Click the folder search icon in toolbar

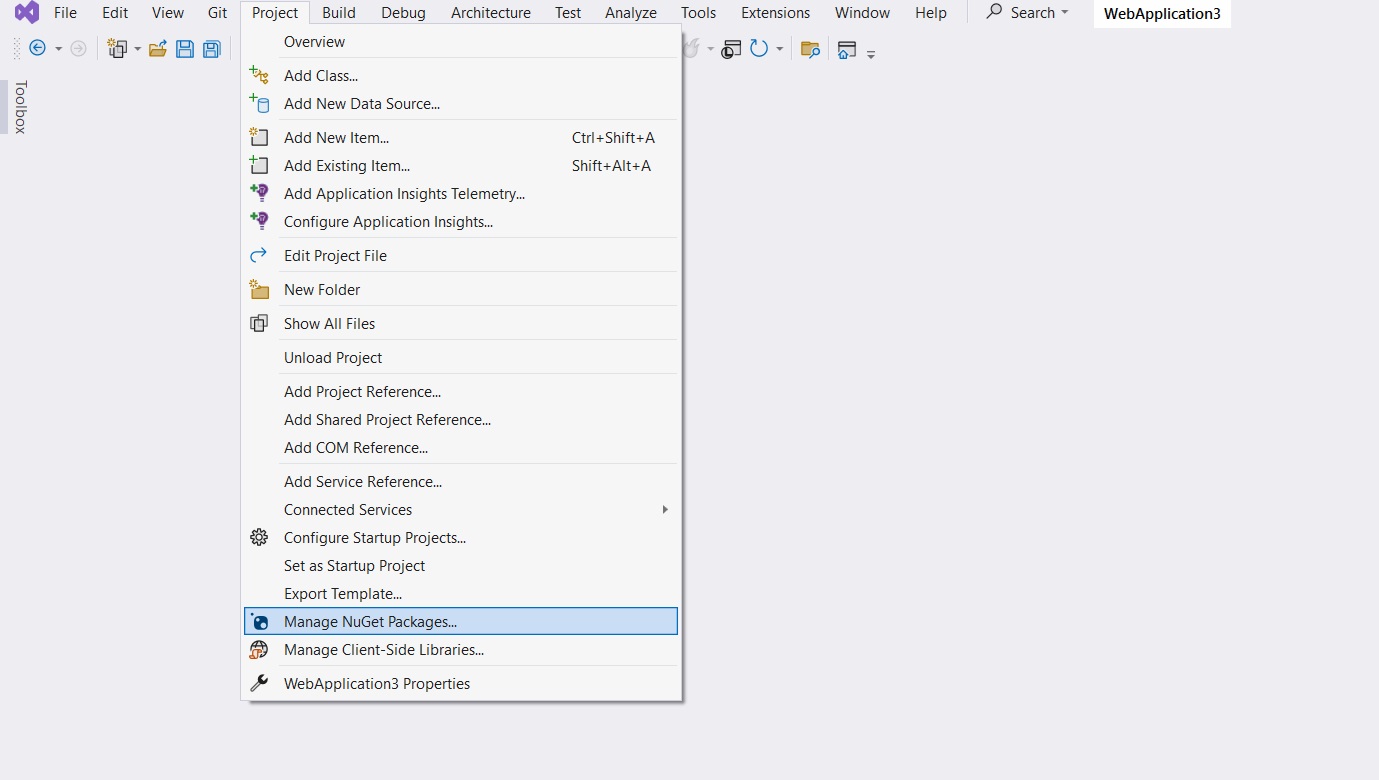810,49
